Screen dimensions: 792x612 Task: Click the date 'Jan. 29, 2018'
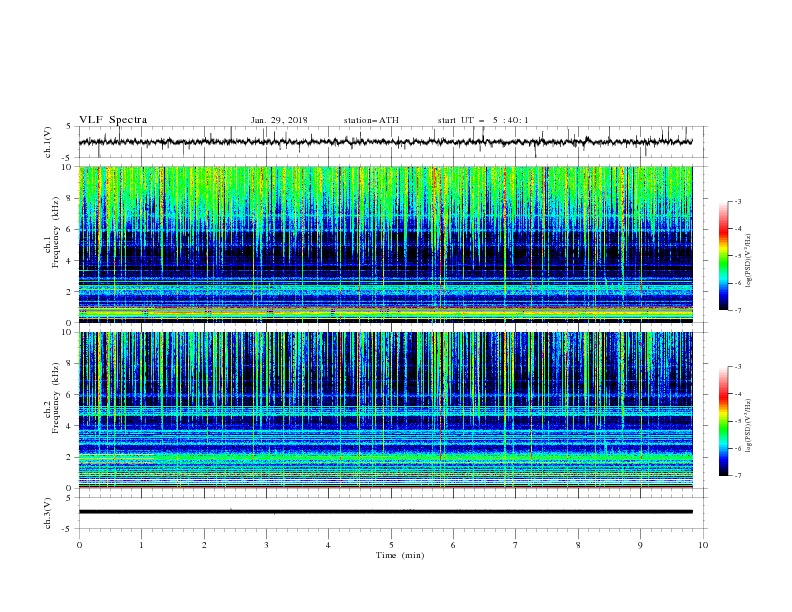tap(279, 120)
